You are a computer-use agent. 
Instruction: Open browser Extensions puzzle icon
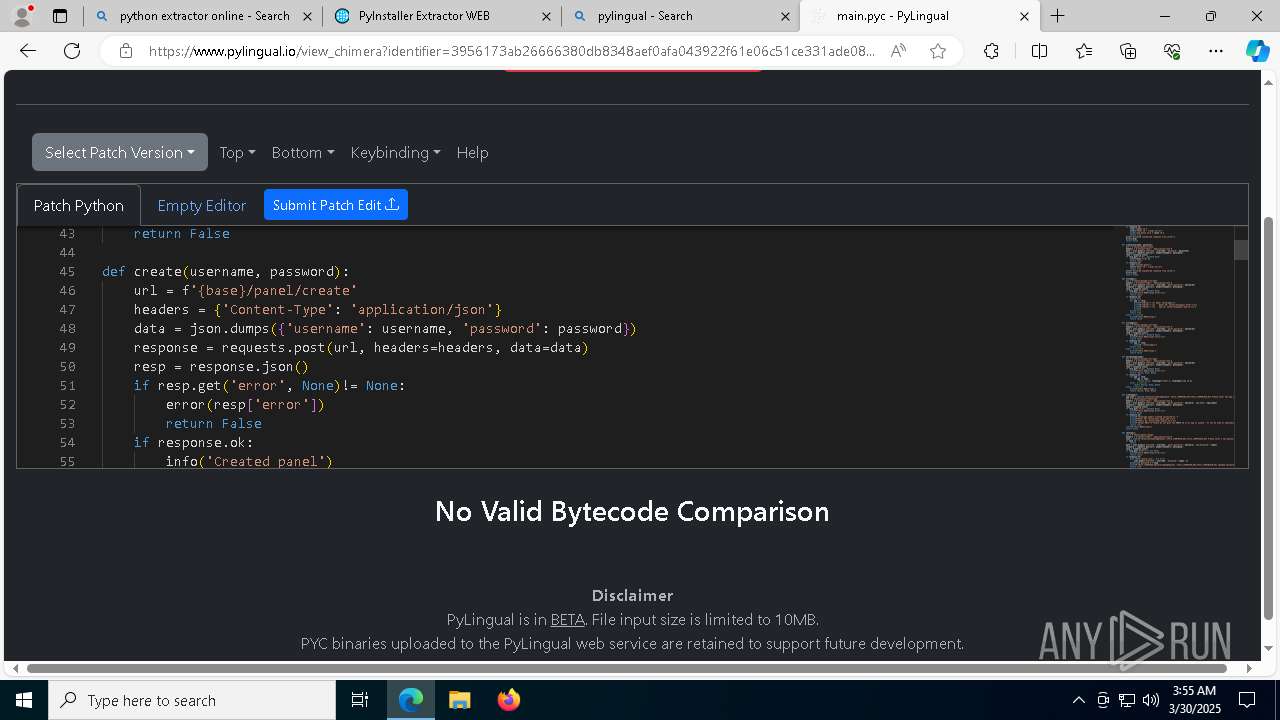tap(991, 51)
